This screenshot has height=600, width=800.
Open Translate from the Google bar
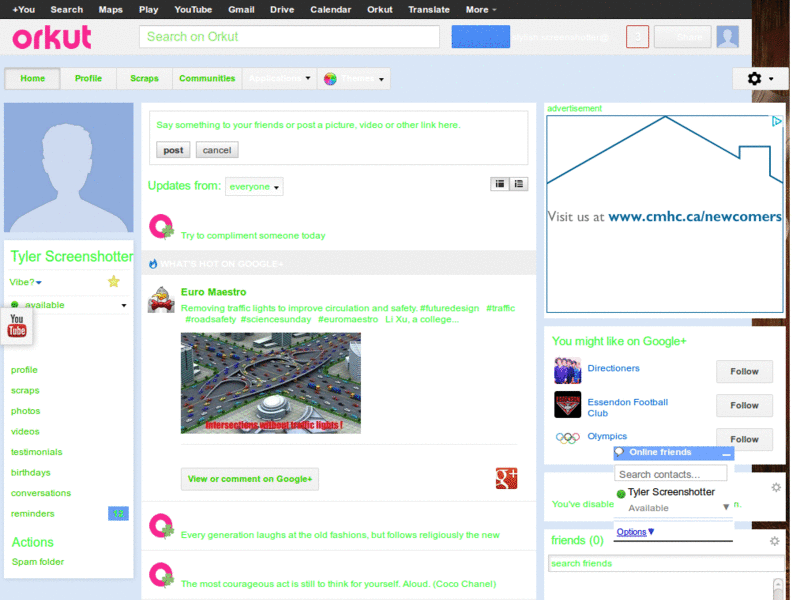[429, 10]
